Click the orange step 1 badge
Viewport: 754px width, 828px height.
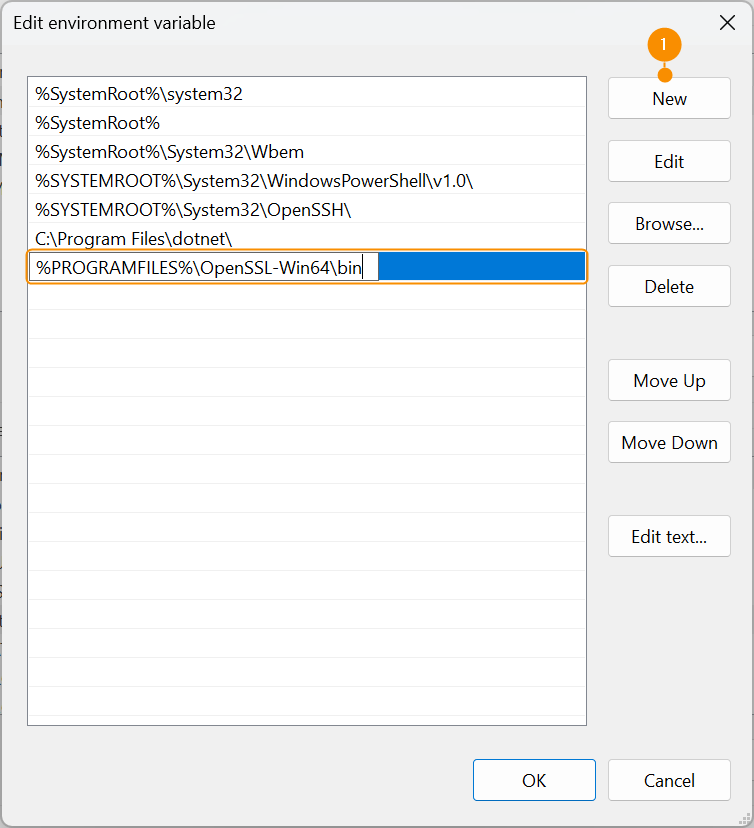pyautogui.click(x=664, y=44)
